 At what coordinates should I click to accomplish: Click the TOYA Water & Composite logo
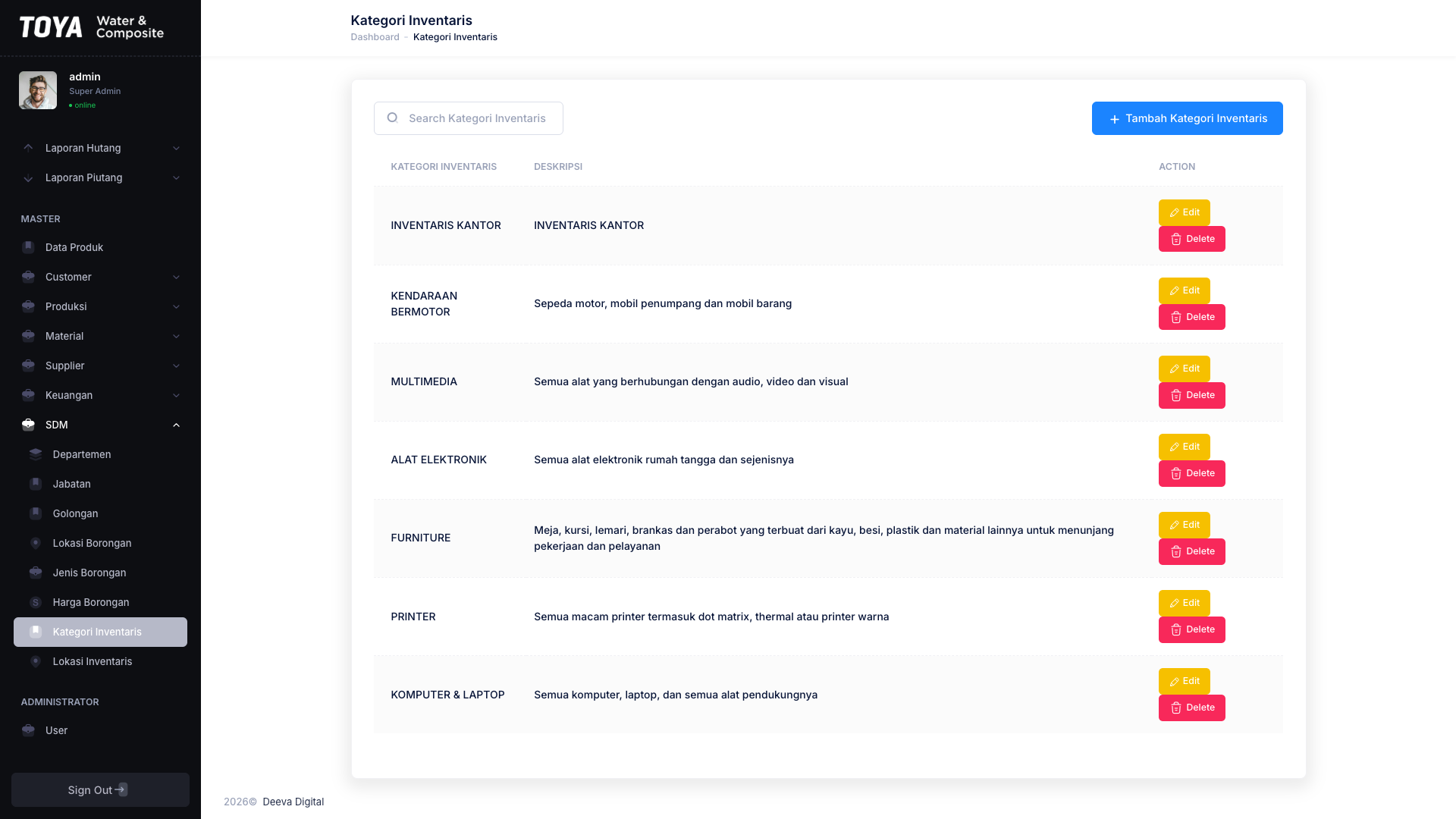click(x=92, y=27)
